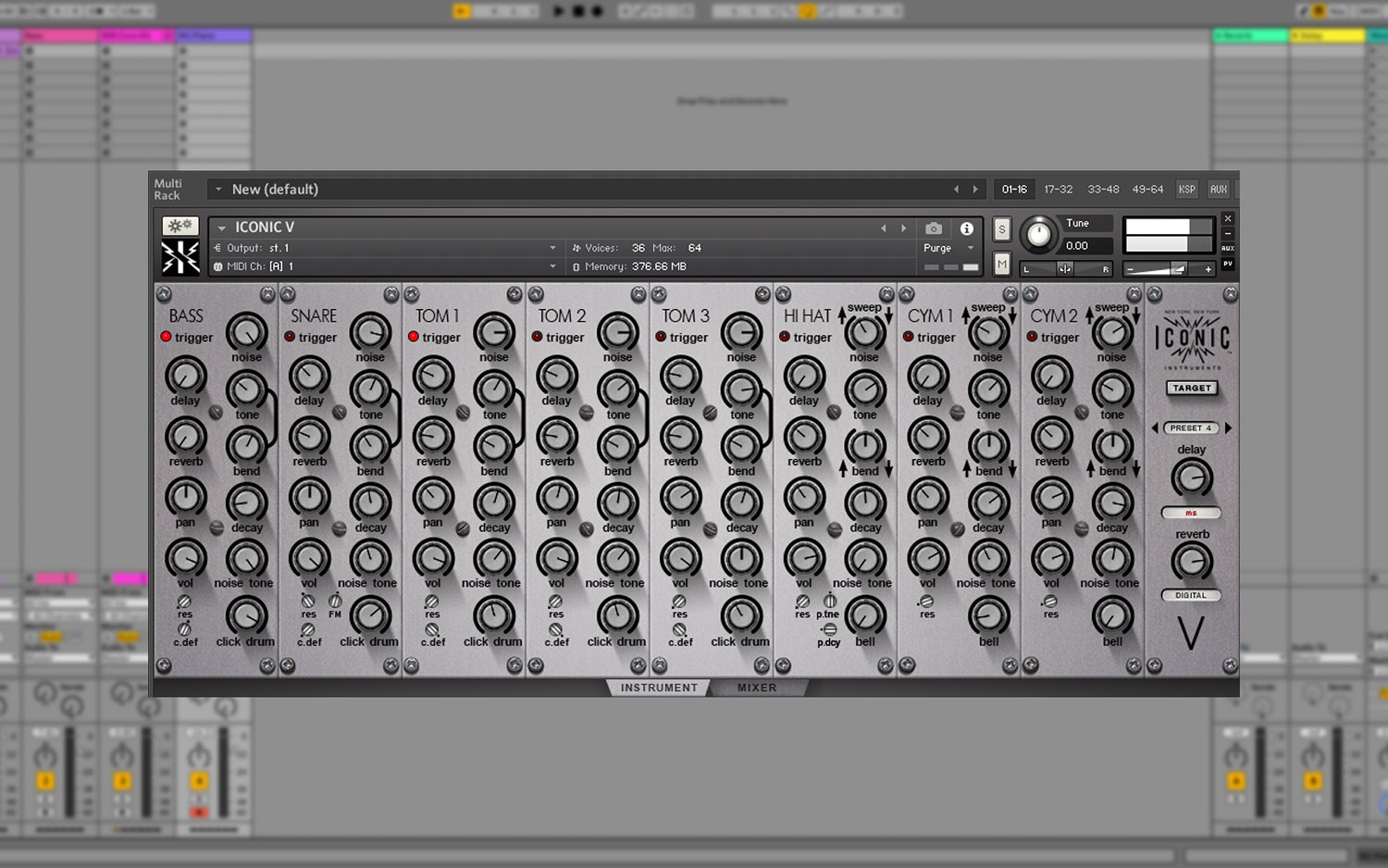1388x868 pixels.
Task: Toggle the DIGITAL reverb type switch
Action: coord(1191,595)
